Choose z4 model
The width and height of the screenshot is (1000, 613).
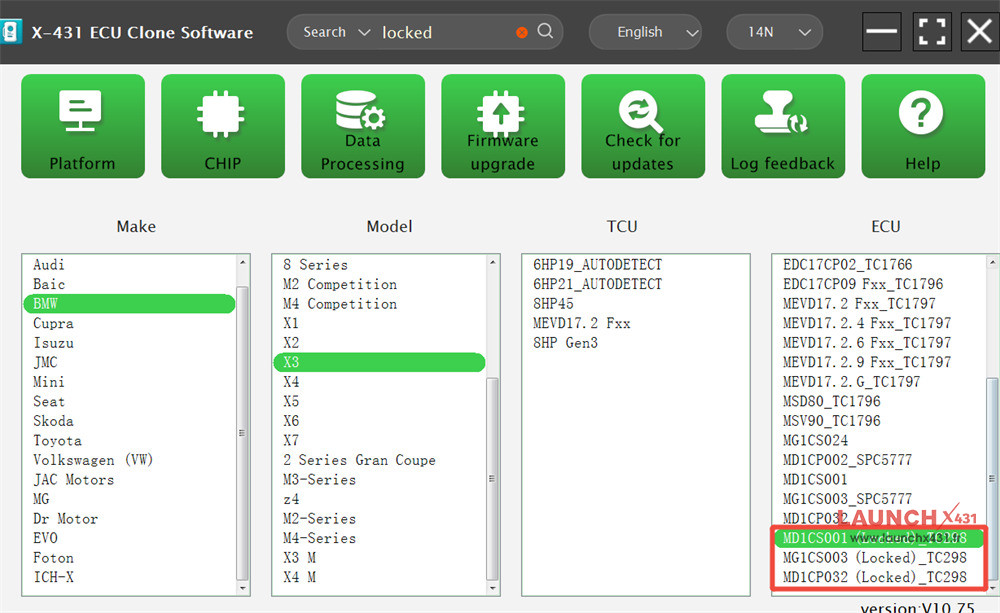(291, 499)
